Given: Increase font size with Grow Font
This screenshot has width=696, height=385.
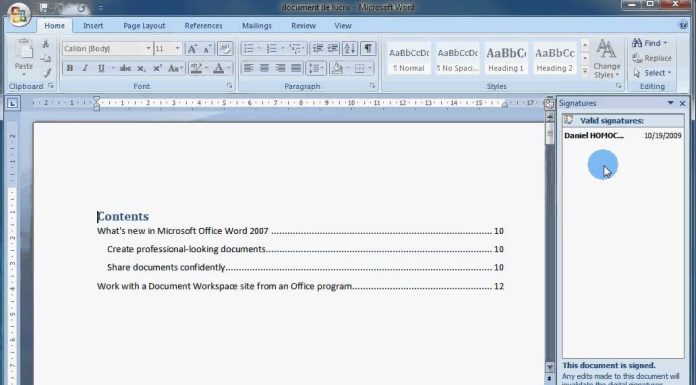Looking at the screenshot, I should [192, 48].
